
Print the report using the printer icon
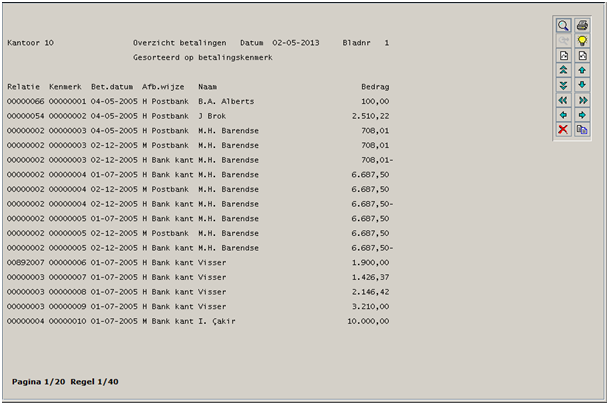tap(582, 26)
